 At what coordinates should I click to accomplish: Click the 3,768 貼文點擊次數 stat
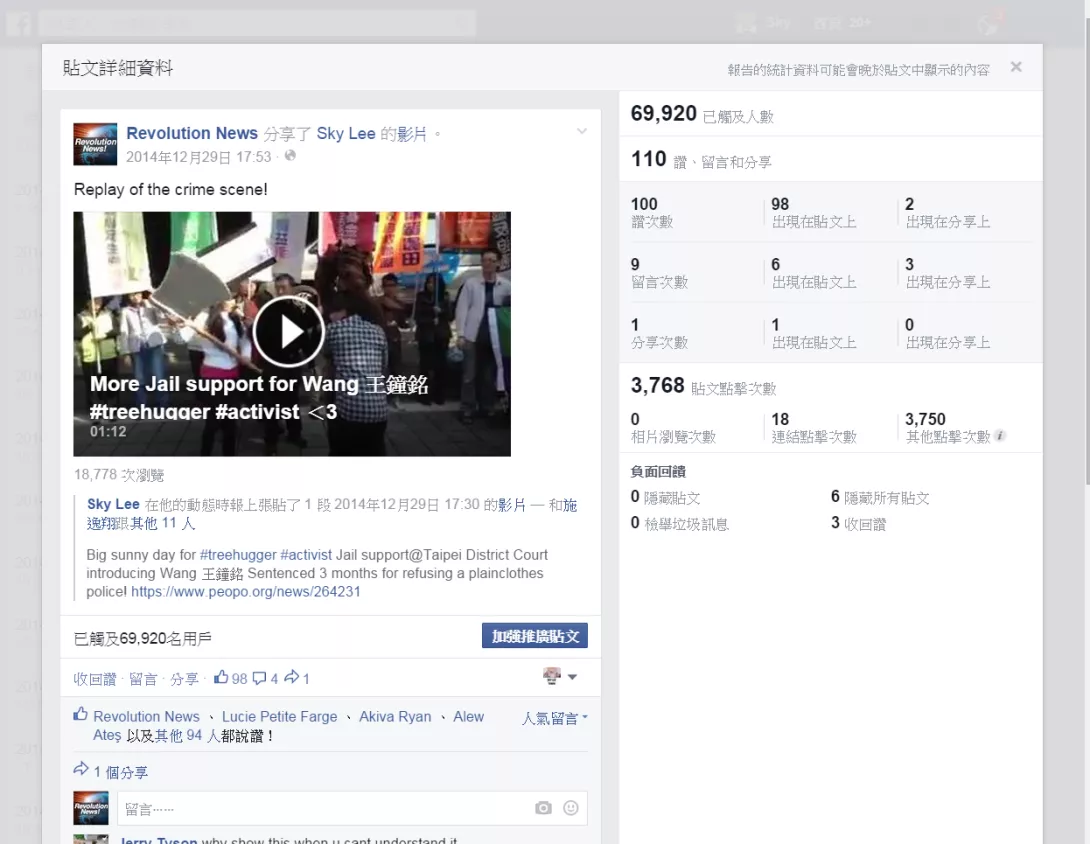[703, 386]
